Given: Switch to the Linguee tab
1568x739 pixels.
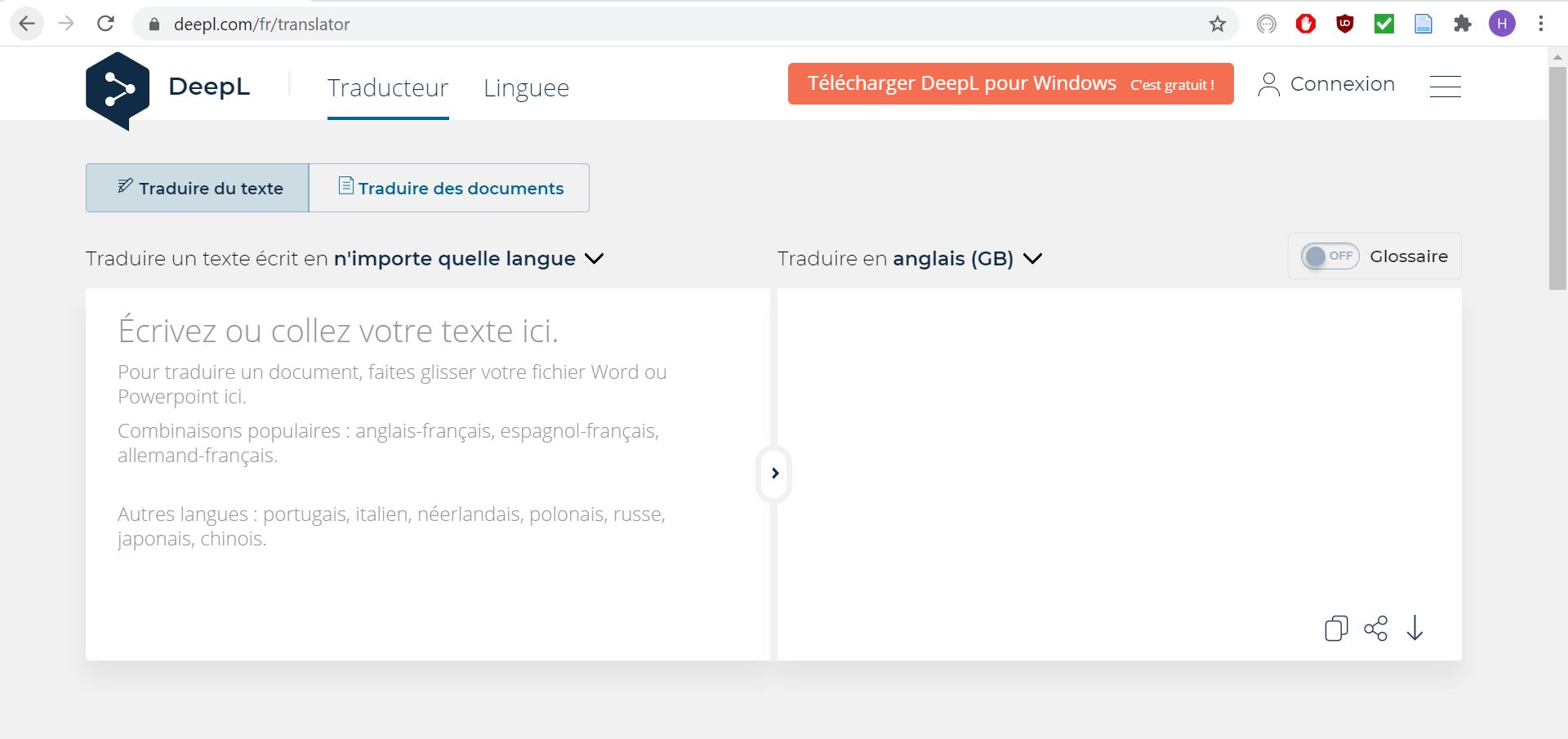Looking at the screenshot, I should [526, 87].
